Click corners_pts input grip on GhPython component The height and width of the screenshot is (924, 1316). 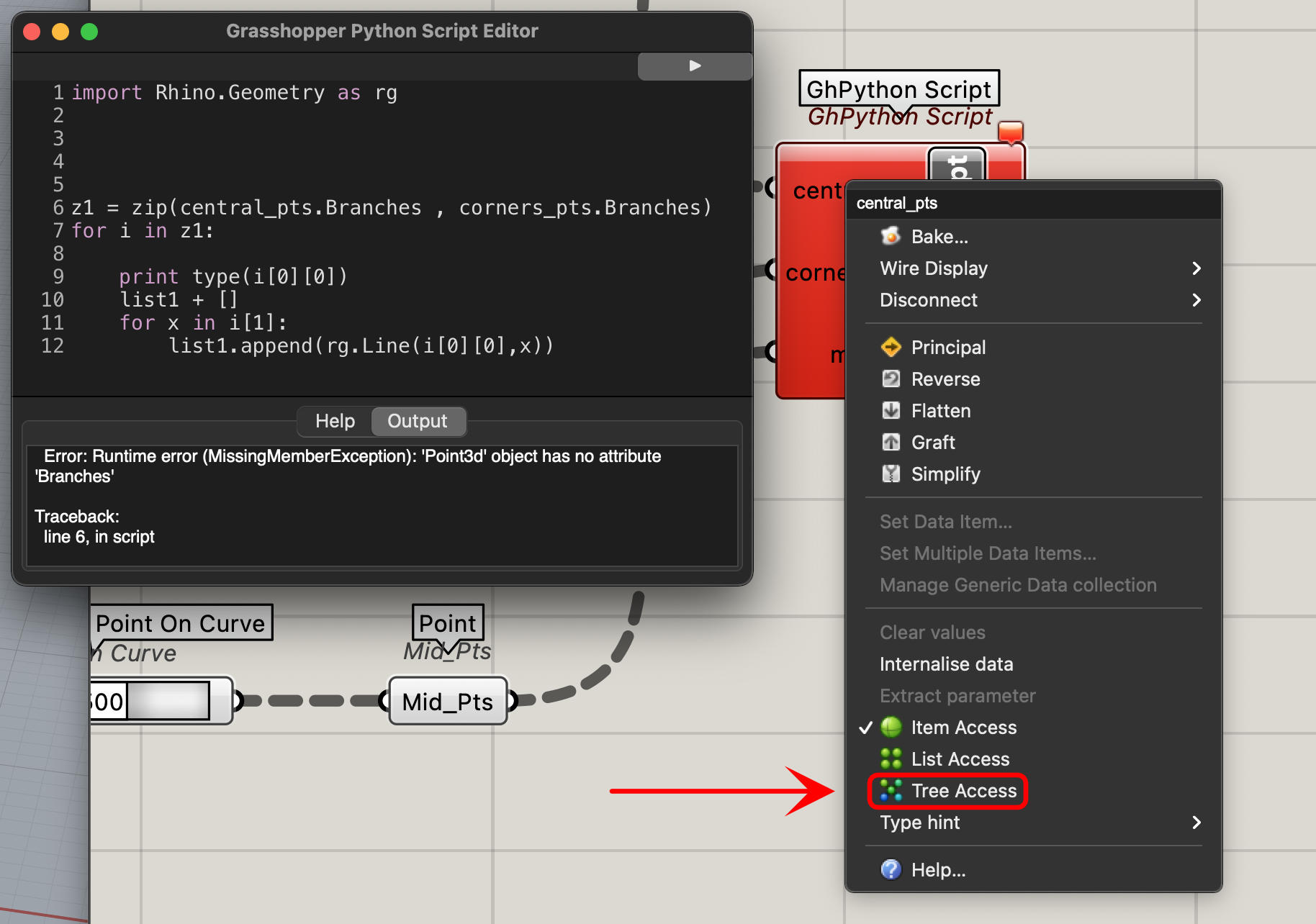coord(770,271)
